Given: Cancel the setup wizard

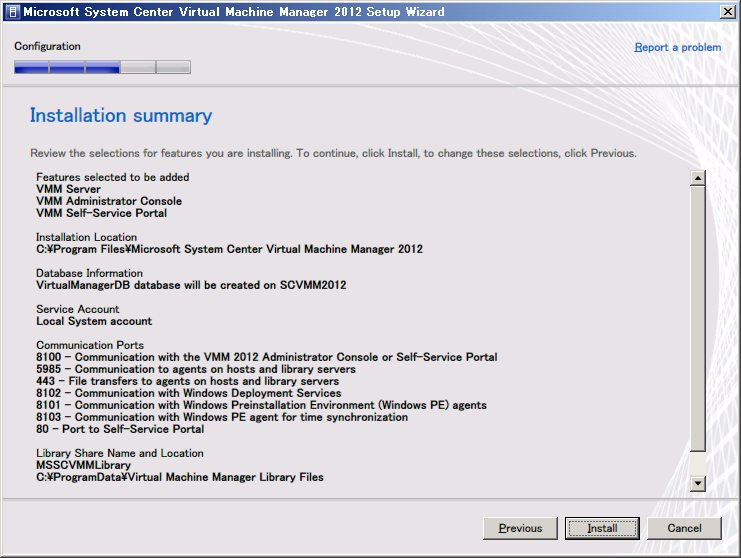Looking at the screenshot, I should pos(684,528).
